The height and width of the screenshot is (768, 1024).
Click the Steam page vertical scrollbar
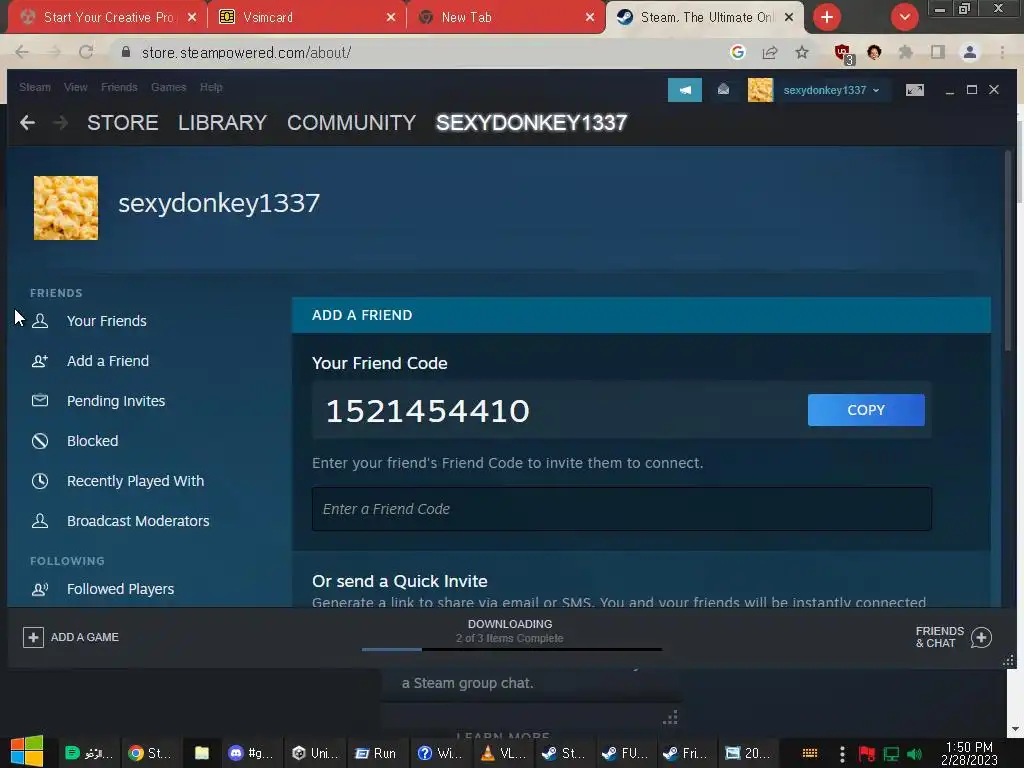tap(1008, 251)
